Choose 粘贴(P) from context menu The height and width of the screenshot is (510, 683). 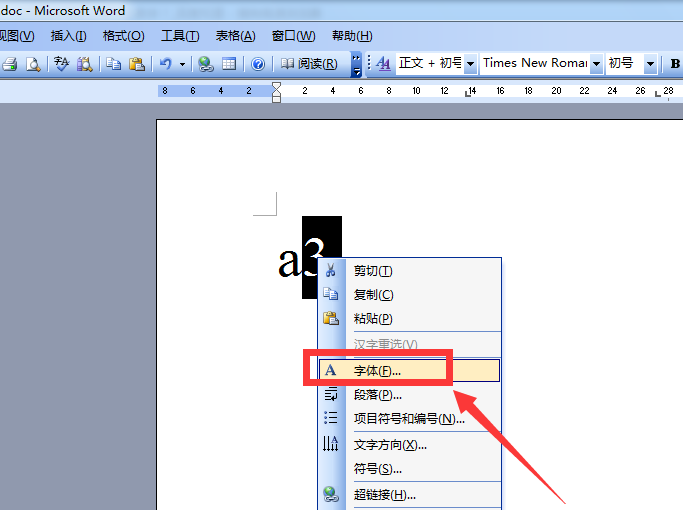click(x=409, y=319)
